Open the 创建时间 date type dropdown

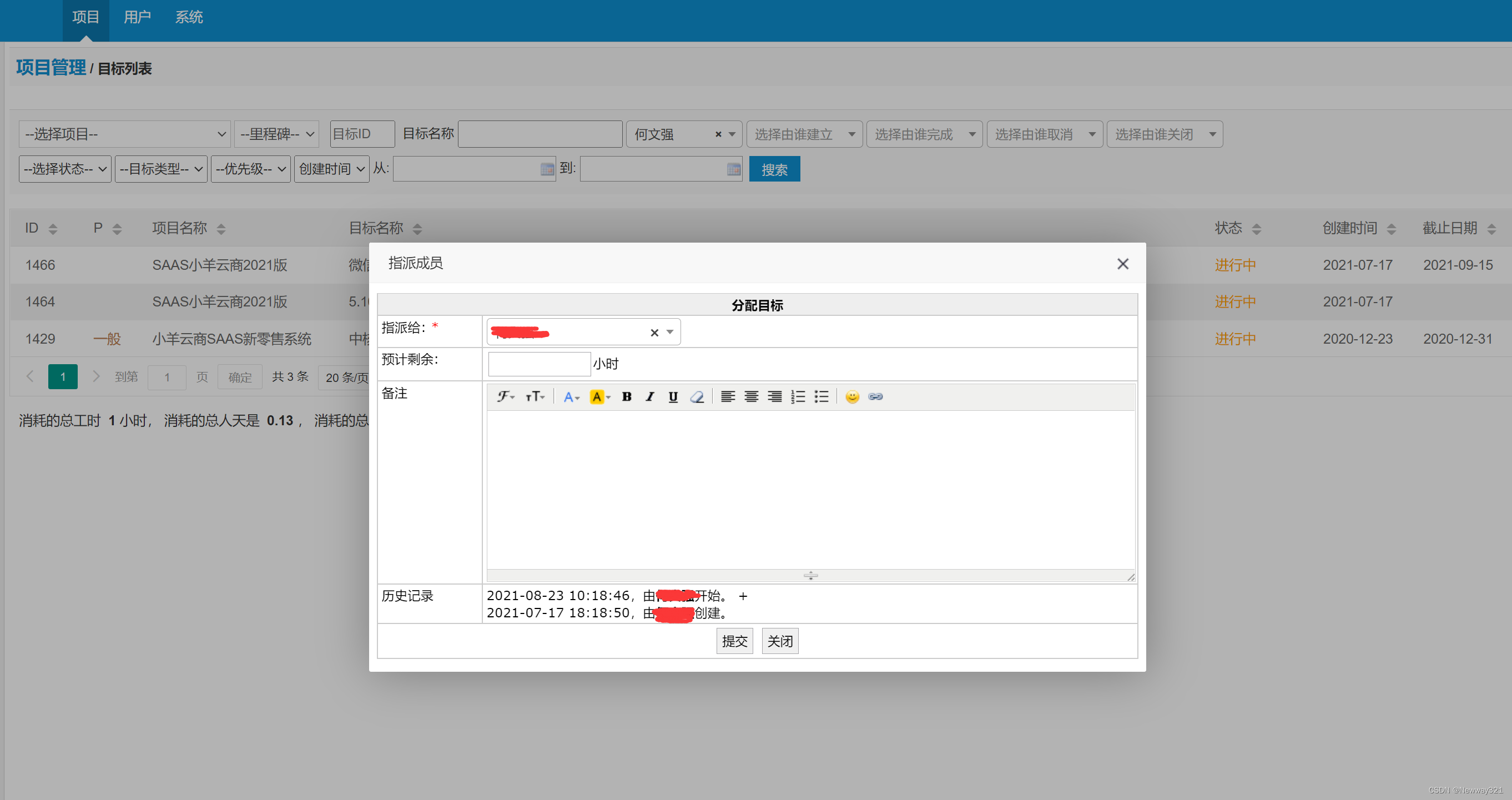pos(331,169)
